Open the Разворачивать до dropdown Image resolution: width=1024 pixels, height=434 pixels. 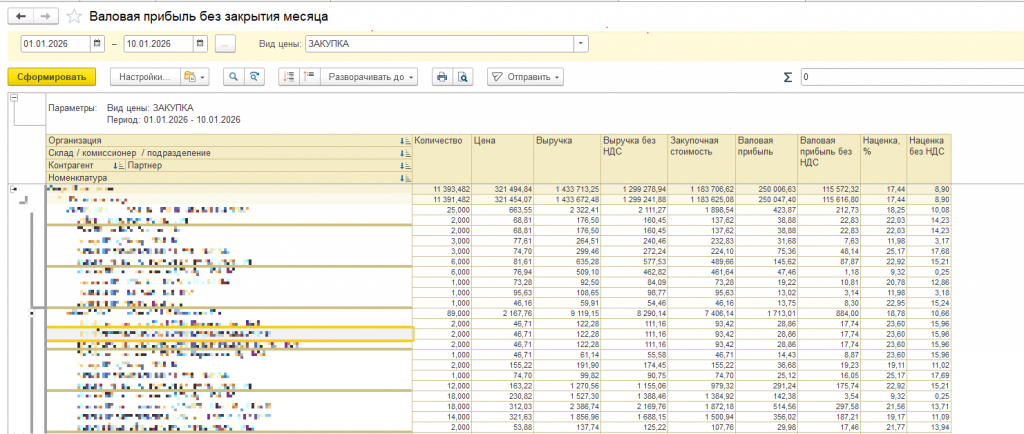[x=372, y=77]
